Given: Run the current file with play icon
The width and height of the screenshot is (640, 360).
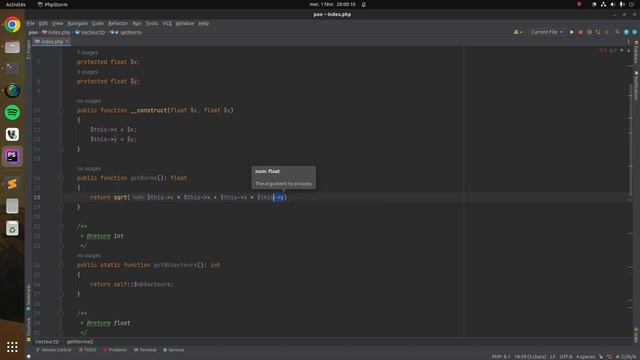Looking at the screenshot, I should 571,32.
